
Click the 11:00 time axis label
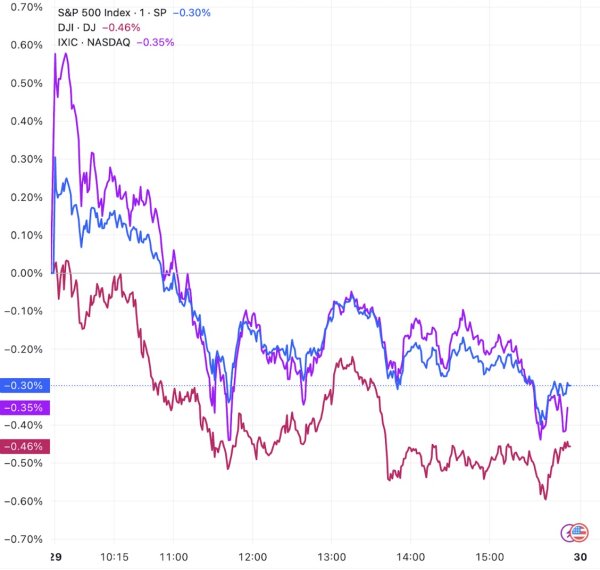pos(174,557)
